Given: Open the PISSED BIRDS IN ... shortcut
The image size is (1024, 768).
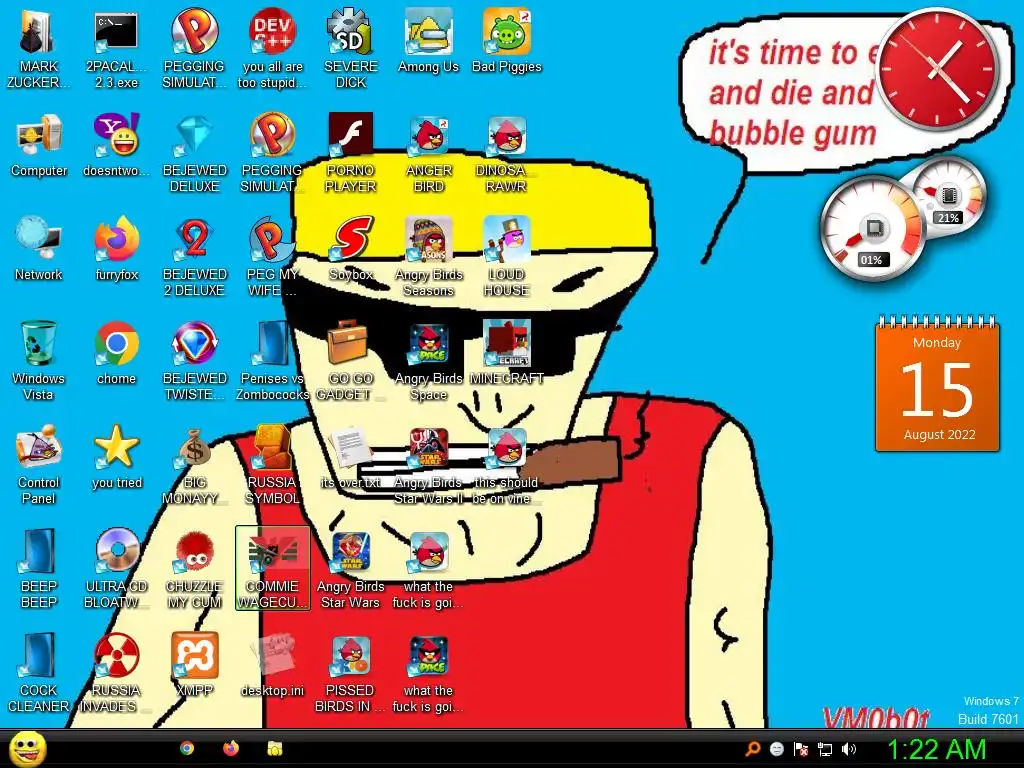Looking at the screenshot, I should tap(351, 673).
